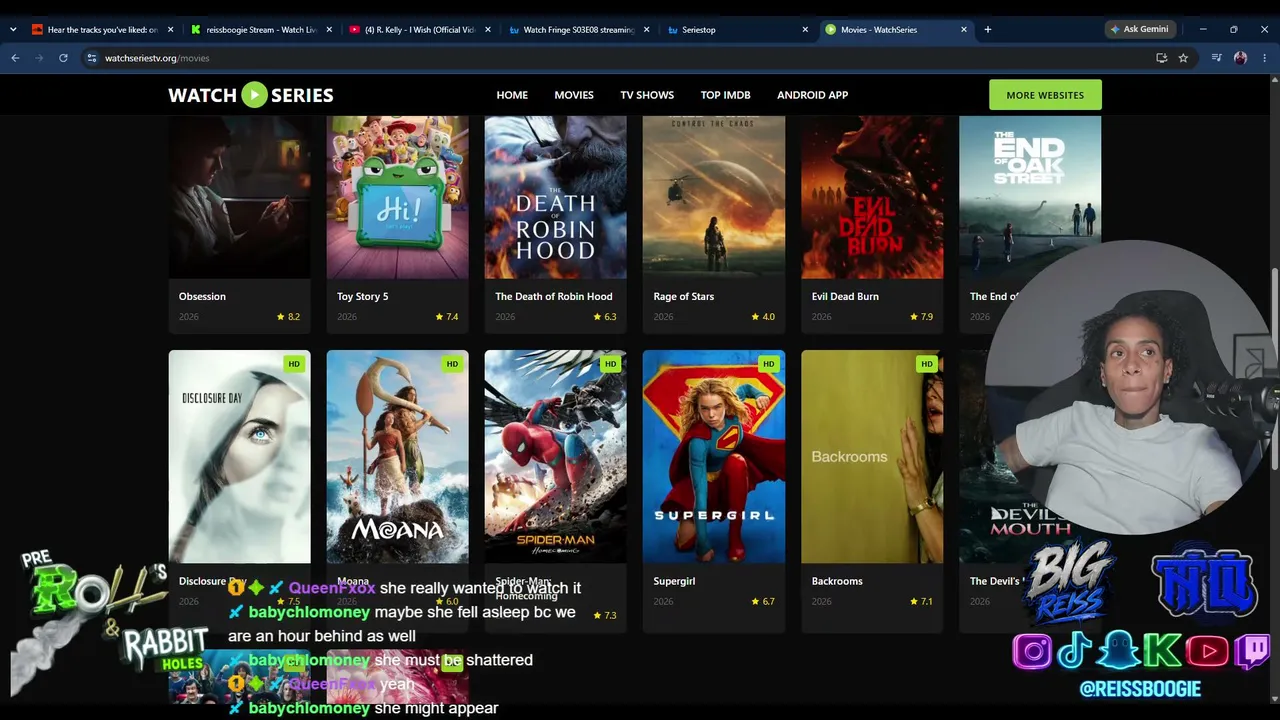
Task: Open the MOVIES menu item
Action: click(x=574, y=95)
